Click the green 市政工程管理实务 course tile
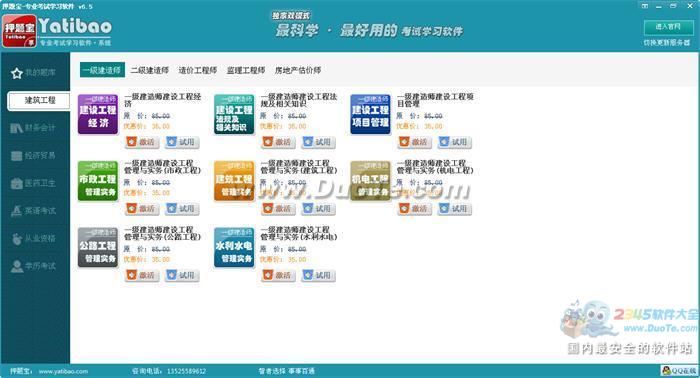This screenshot has height=378, width=700. click(98, 181)
